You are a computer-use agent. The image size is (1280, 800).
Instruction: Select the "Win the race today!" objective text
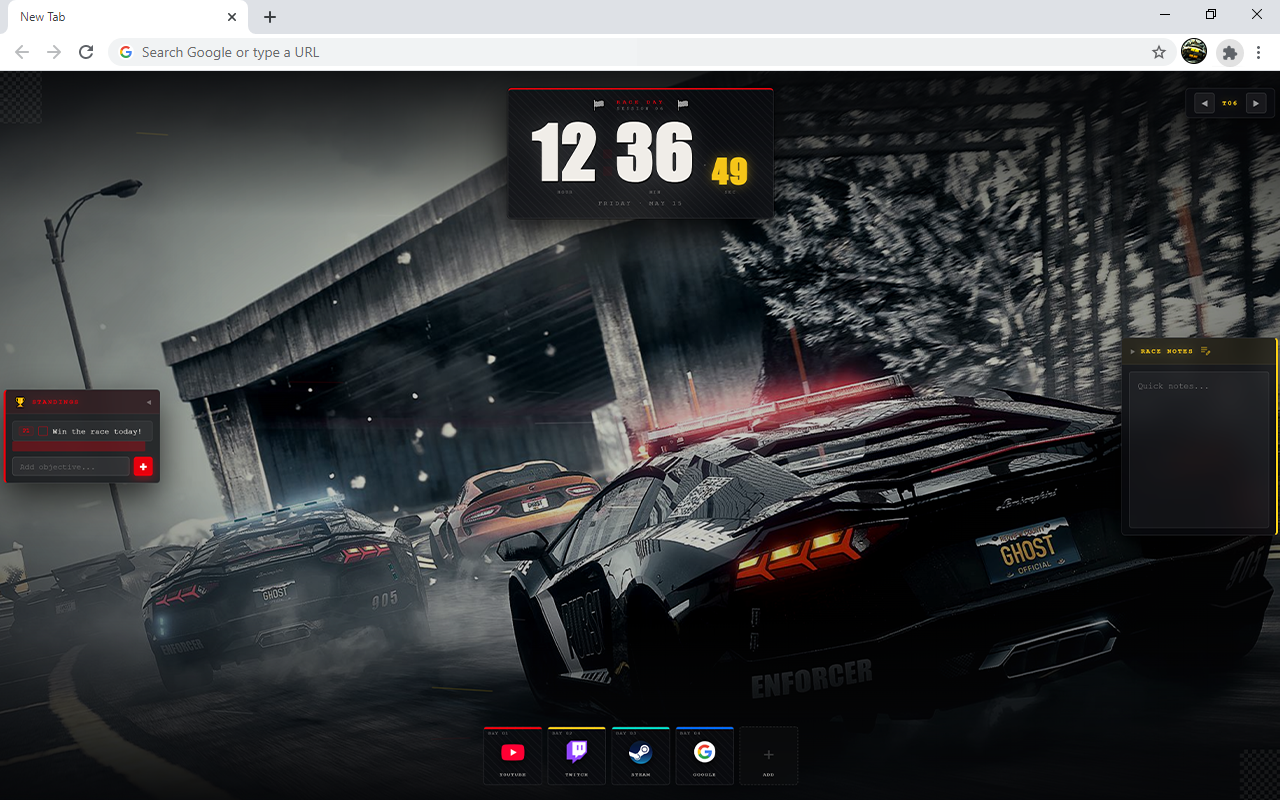[x=97, y=431]
